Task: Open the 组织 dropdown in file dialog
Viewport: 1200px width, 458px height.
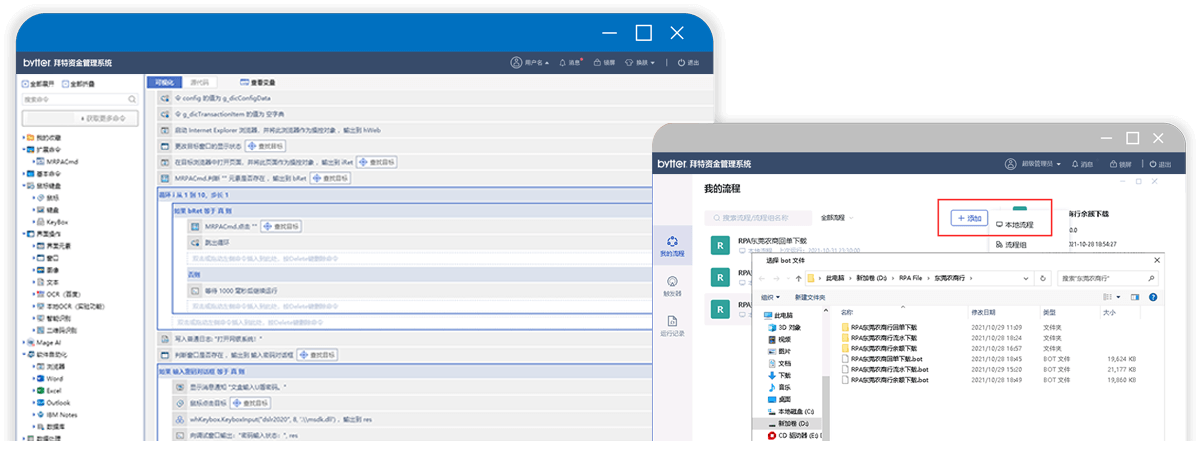Action: point(771,297)
